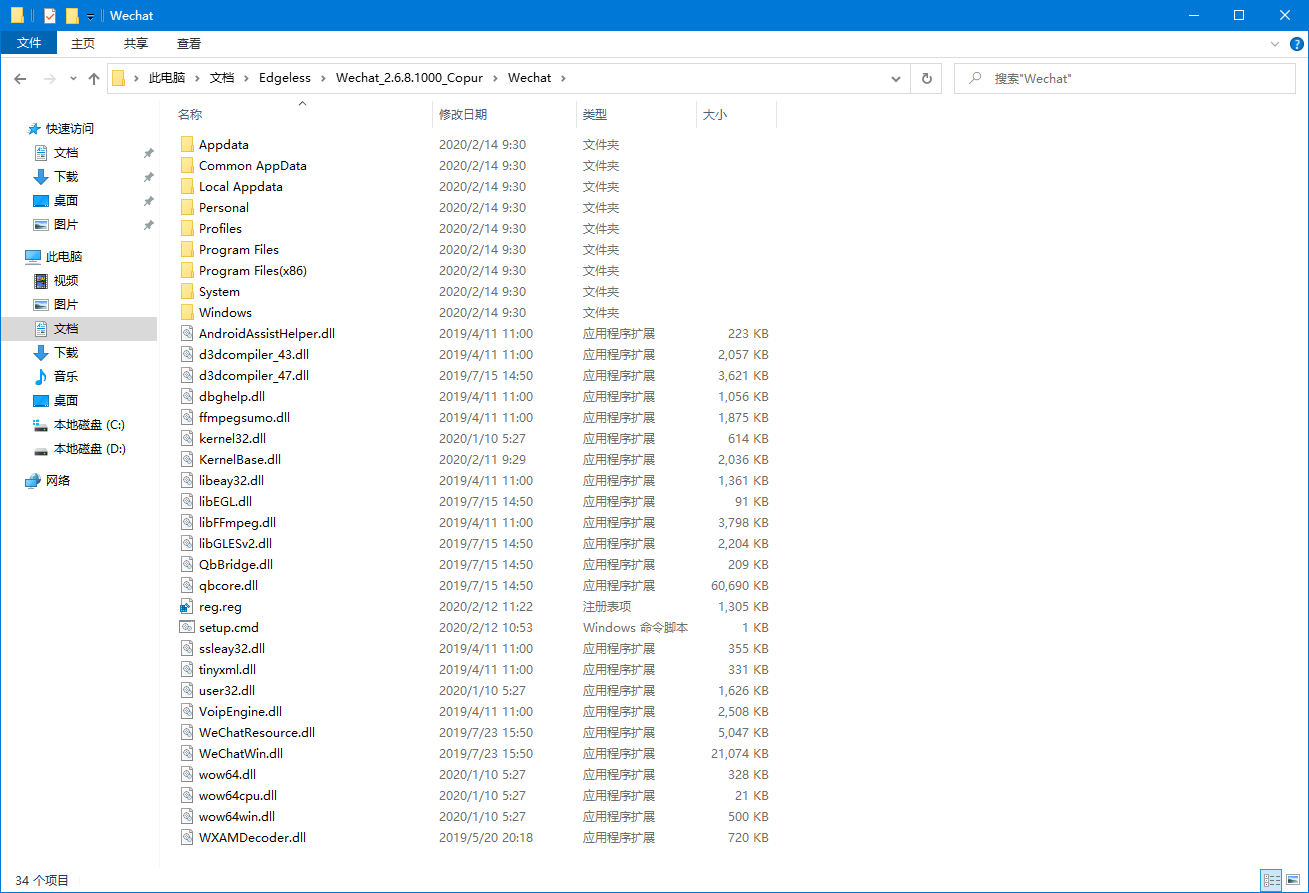1309x893 pixels.
Task: Select pinned 桌面 under quick access
Action: (66, 201)
